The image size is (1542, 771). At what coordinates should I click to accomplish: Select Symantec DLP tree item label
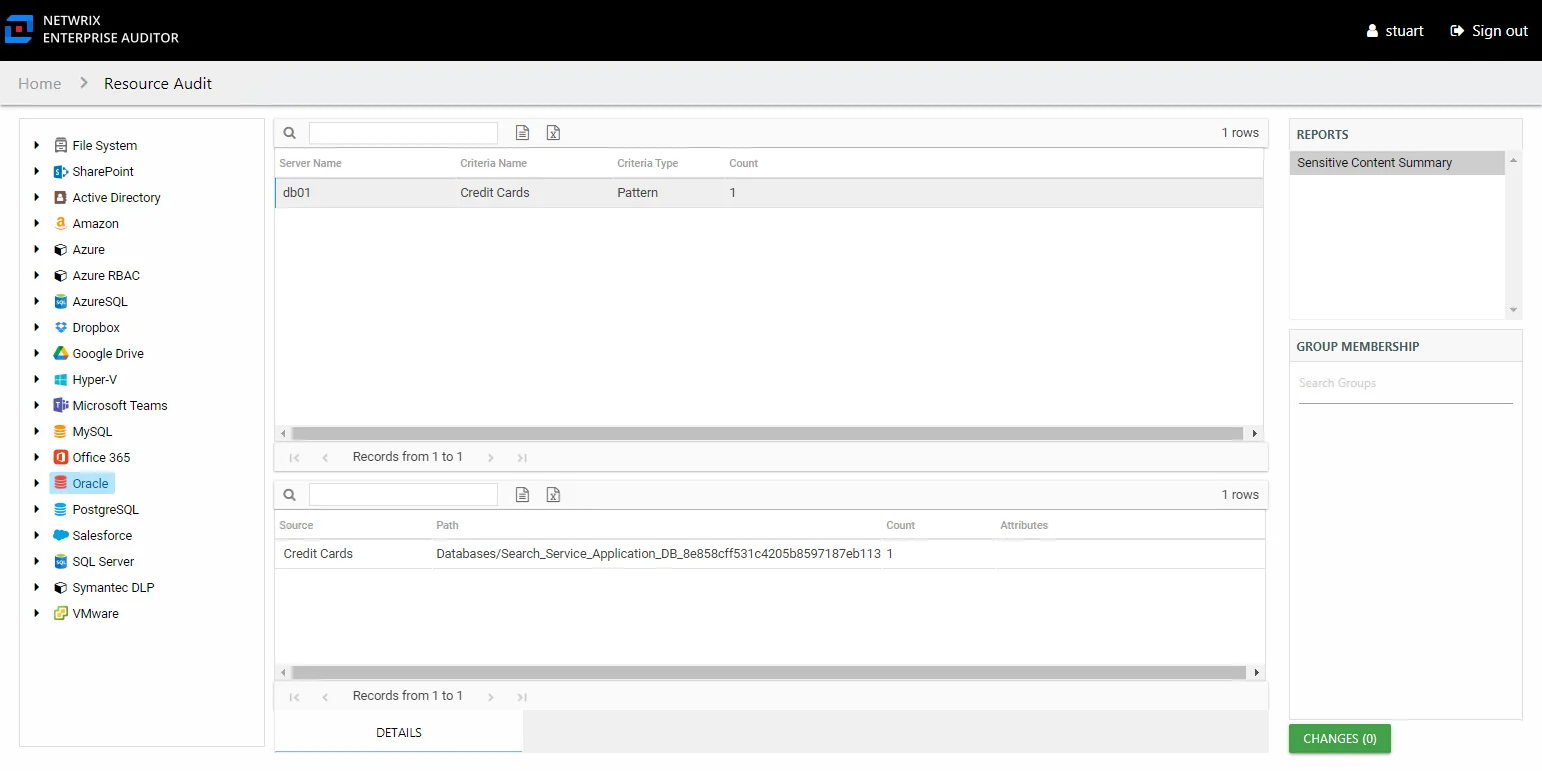(x=113, y=587)
